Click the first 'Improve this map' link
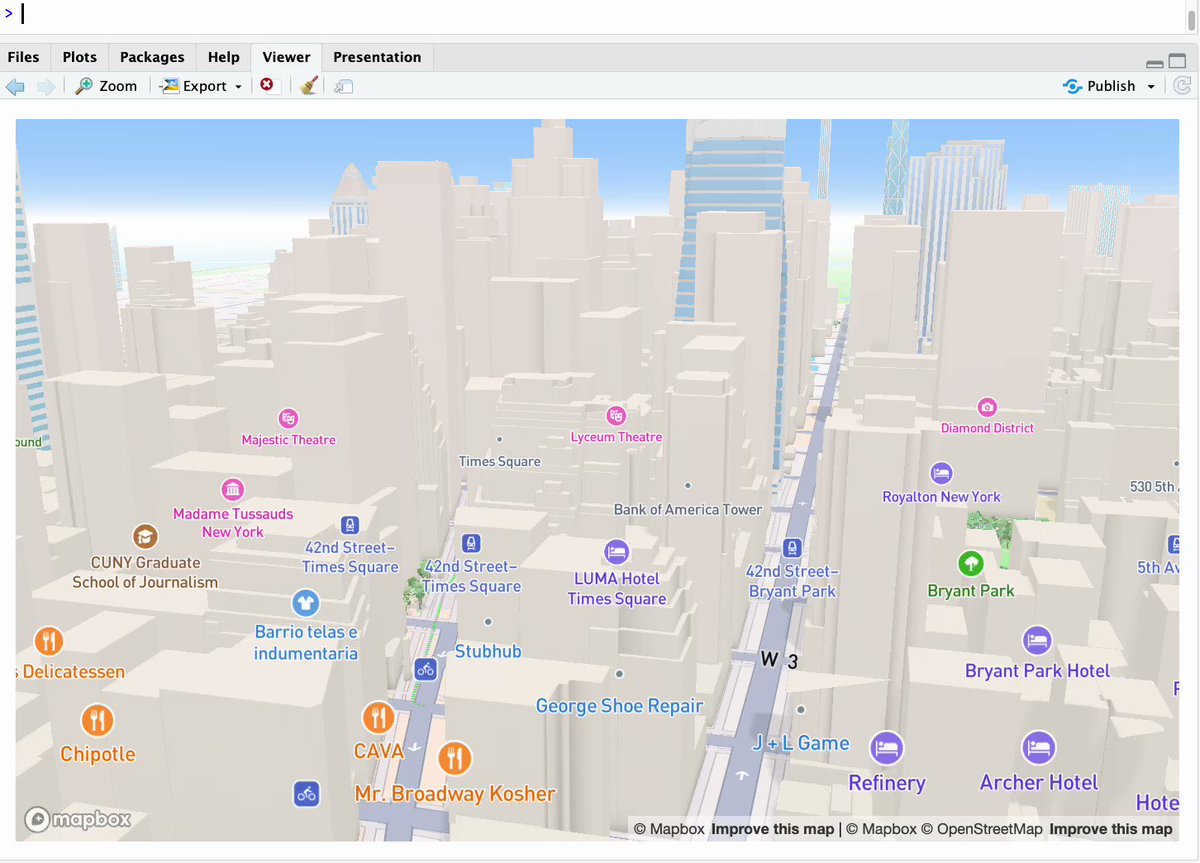Image resolution: width=1200 pixels, height=863 pixels. click(772, 829)
